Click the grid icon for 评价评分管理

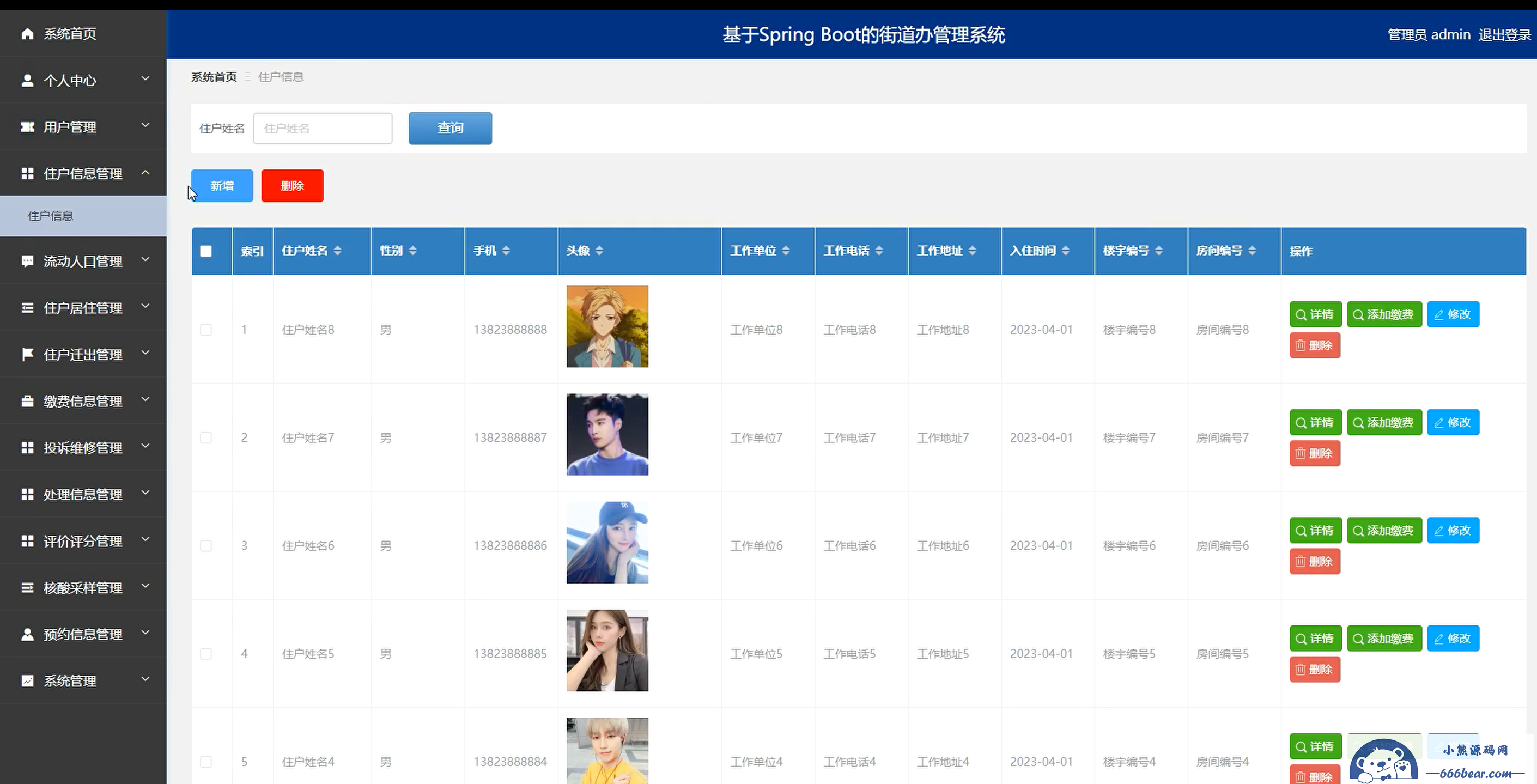27,540
